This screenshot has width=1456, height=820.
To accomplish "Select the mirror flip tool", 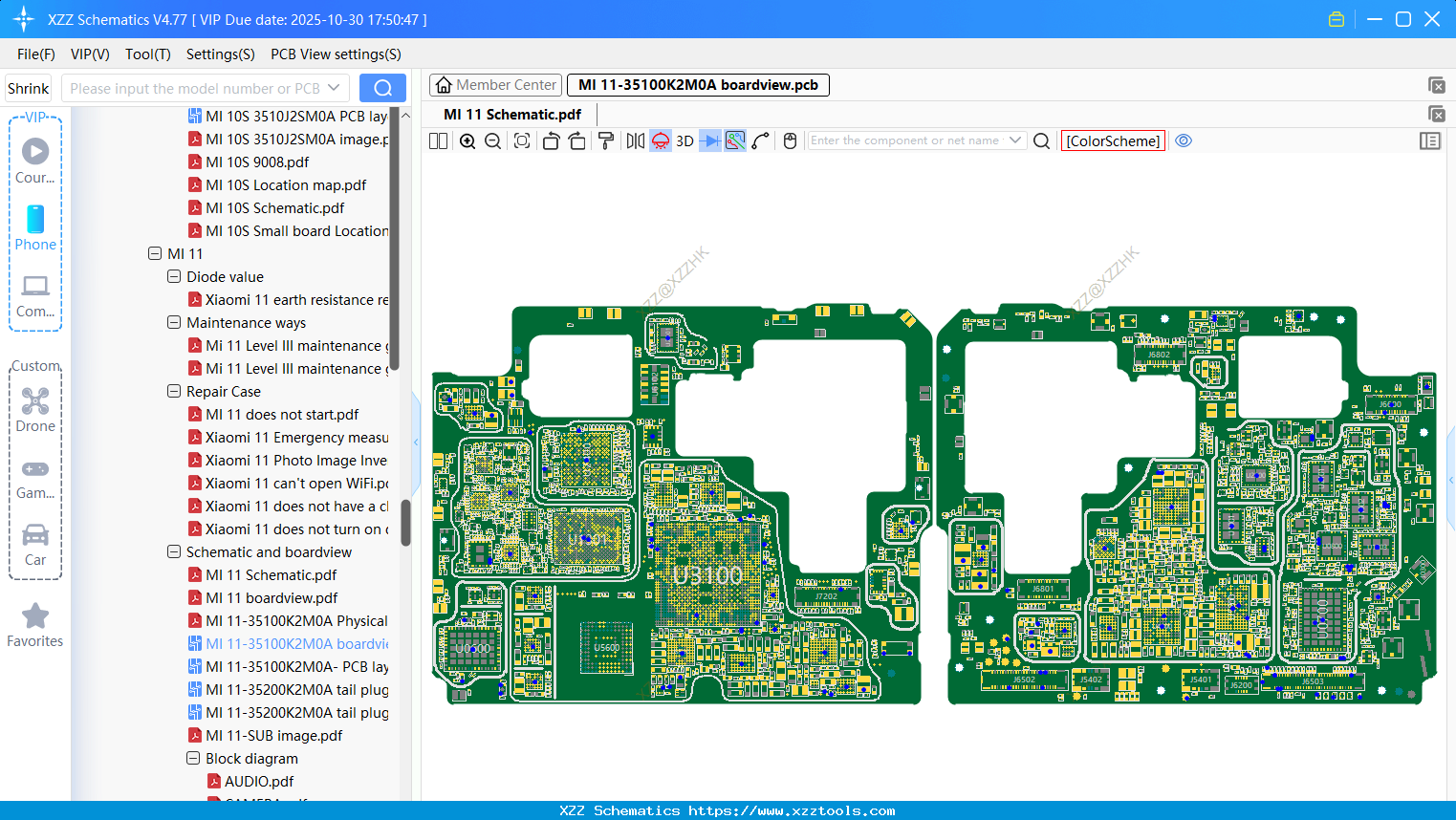I will click(635, 140).
